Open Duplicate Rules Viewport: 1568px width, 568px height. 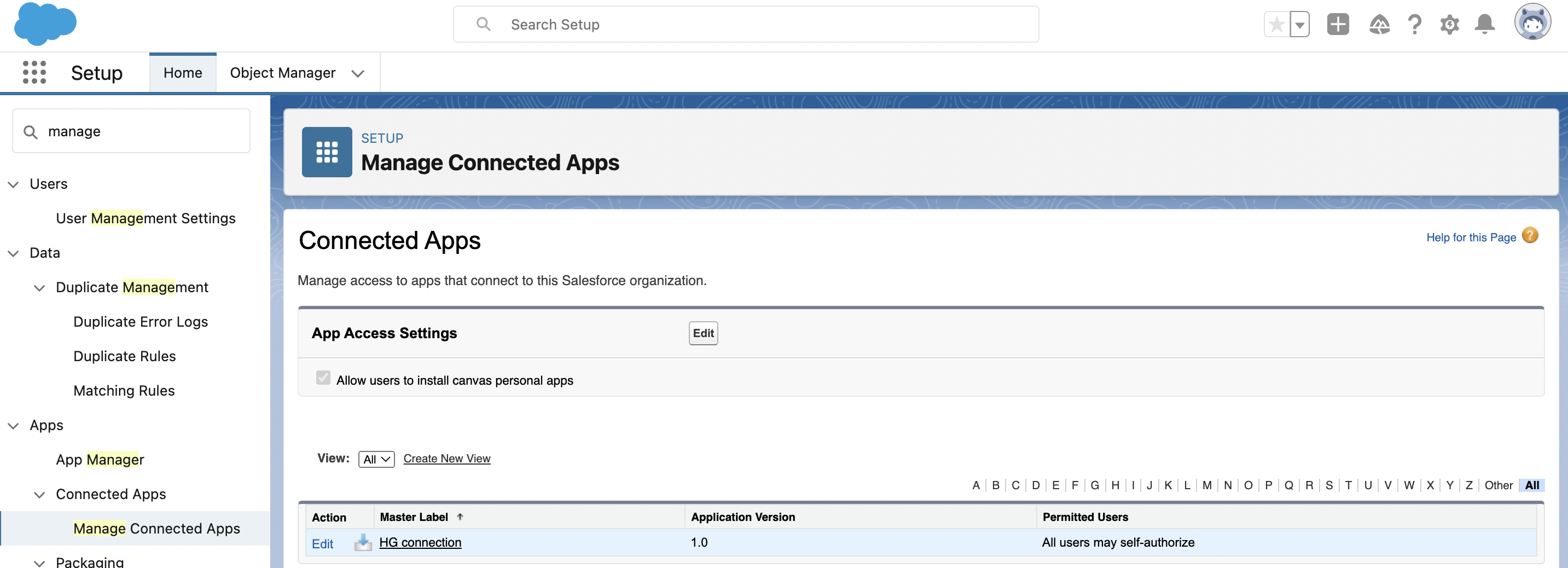click(x=124, y=356)
